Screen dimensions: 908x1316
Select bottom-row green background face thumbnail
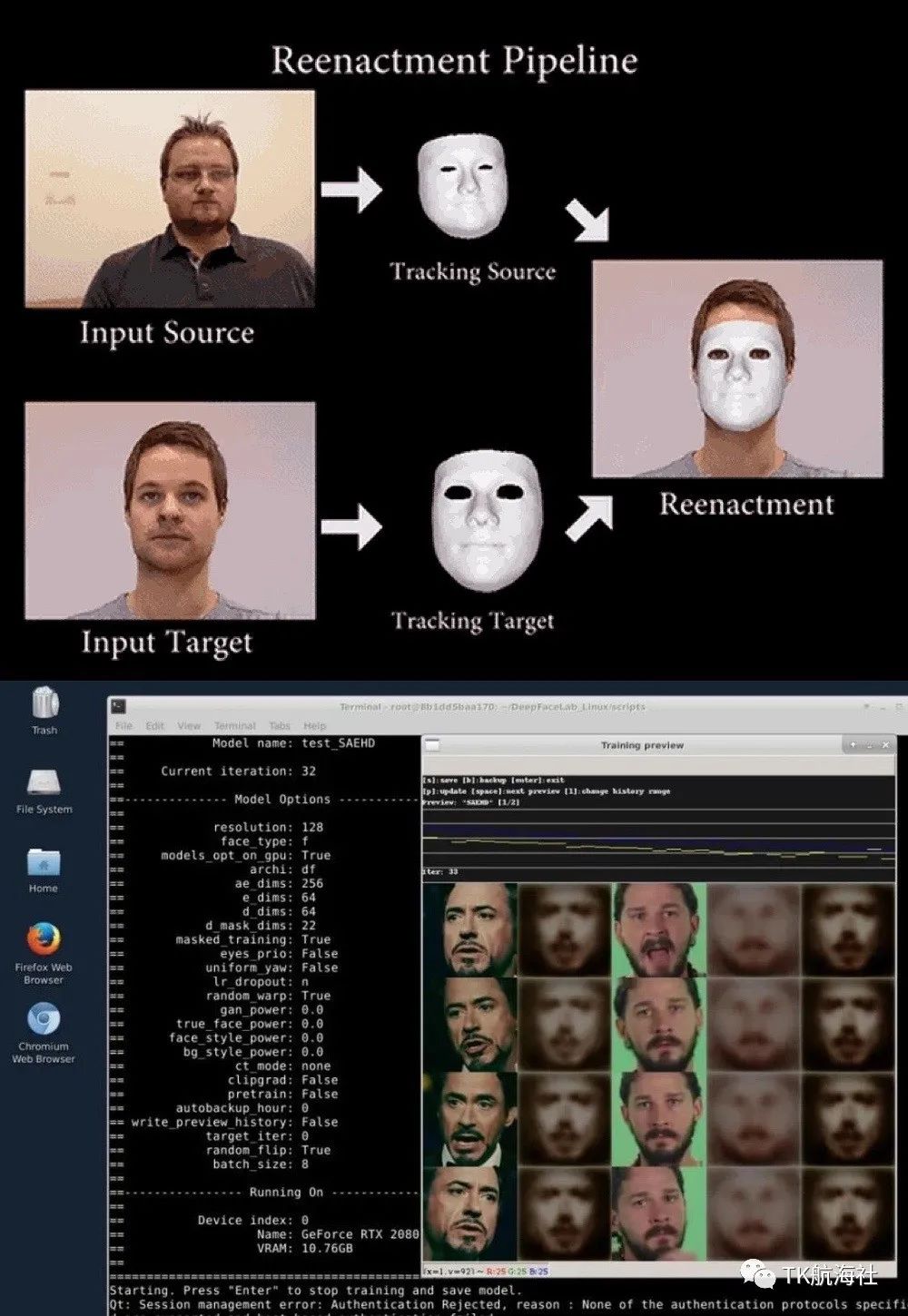[658, 1213]
